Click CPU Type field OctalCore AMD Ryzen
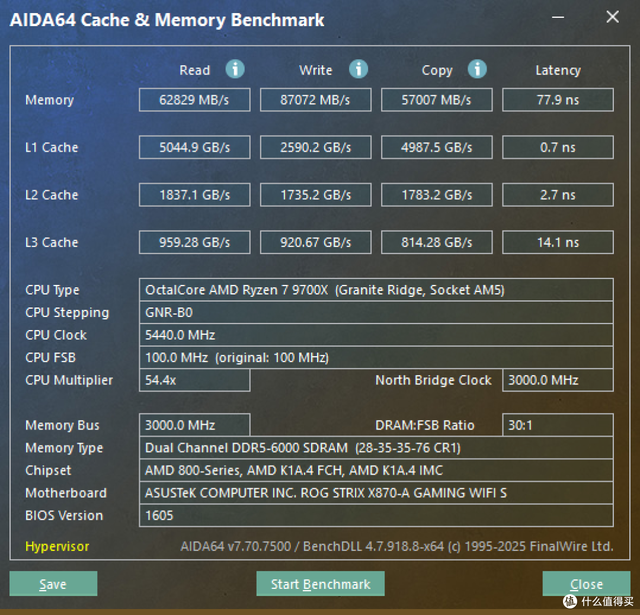This screenshot has width=640, height=615. click(376, 290)
